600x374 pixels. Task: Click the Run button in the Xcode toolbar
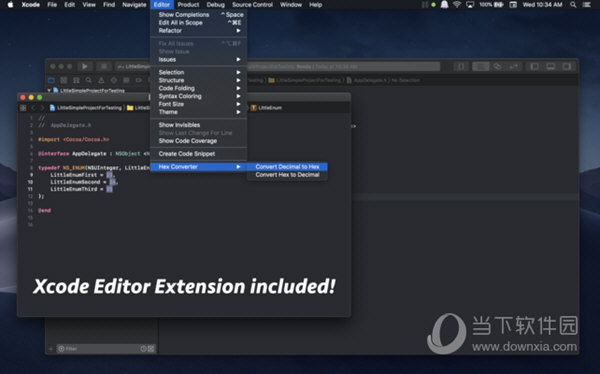(85, 67)
